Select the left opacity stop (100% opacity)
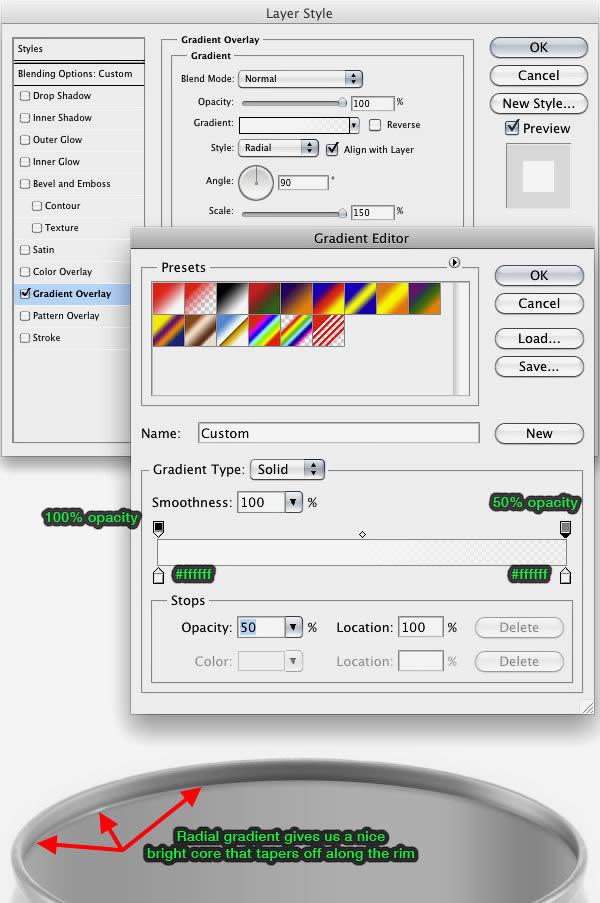Image resolution: width=600 pixels, height=903 pixels. pyautogui.click(x=158, y=528)
